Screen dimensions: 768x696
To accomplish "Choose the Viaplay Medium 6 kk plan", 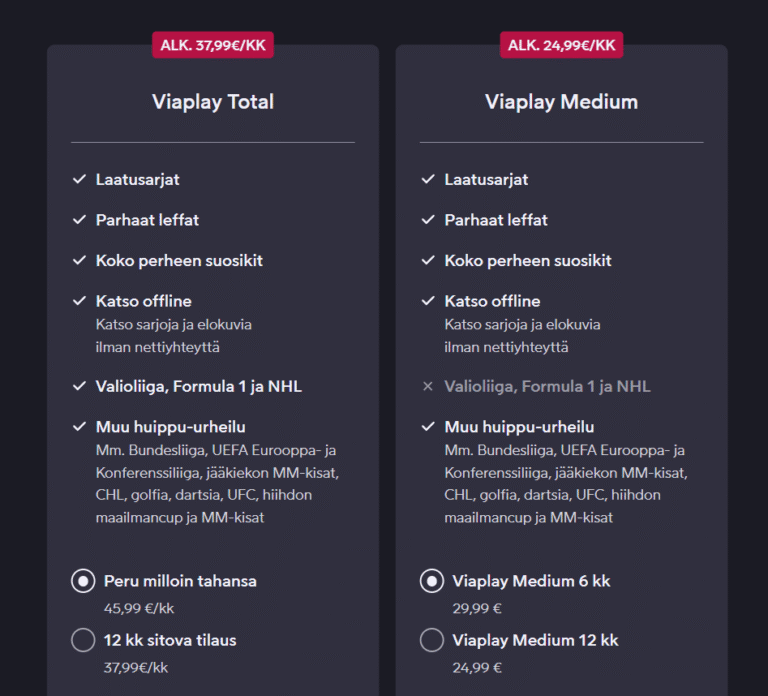I will tap(432, 581).
